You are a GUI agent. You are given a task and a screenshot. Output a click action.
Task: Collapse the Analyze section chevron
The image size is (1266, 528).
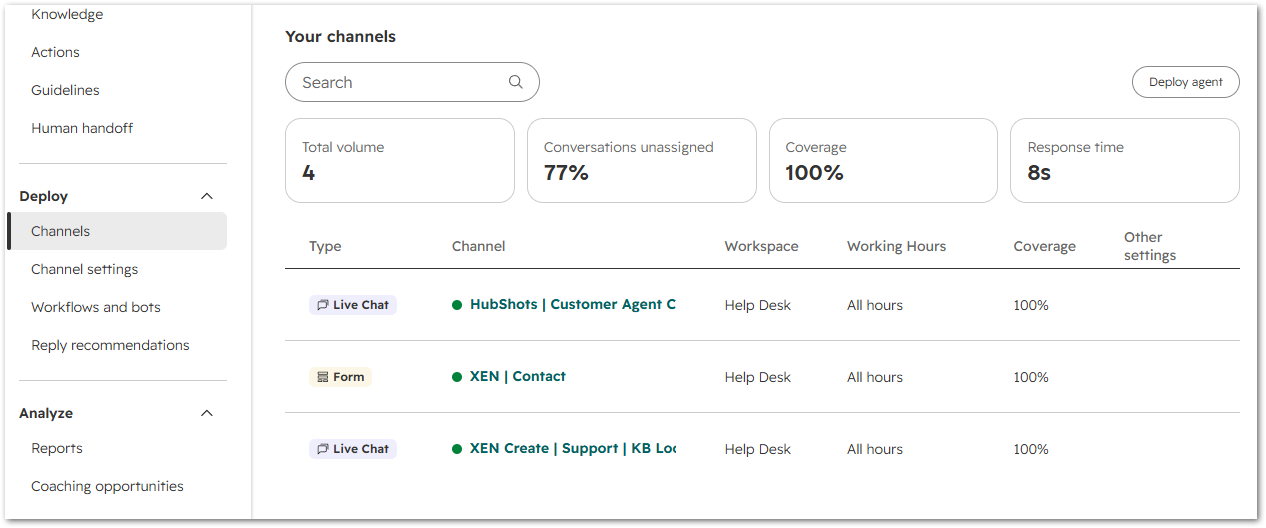coord(207,413)
